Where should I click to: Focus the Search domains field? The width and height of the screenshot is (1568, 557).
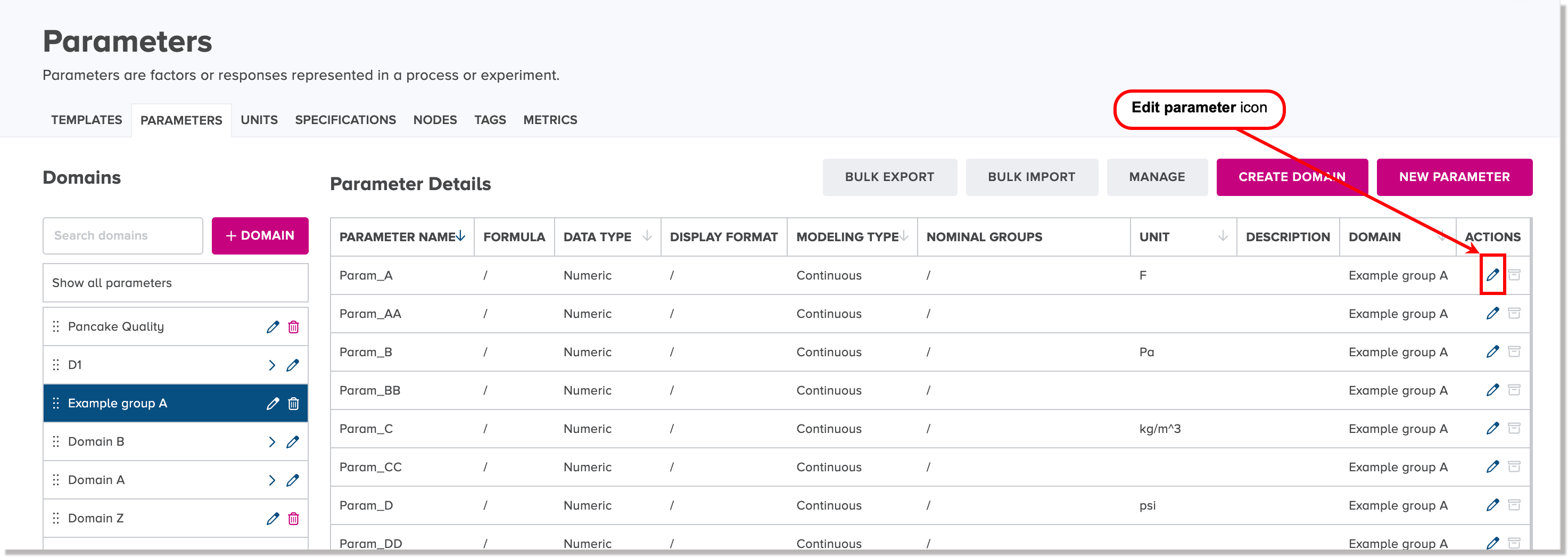coord(123,235)
